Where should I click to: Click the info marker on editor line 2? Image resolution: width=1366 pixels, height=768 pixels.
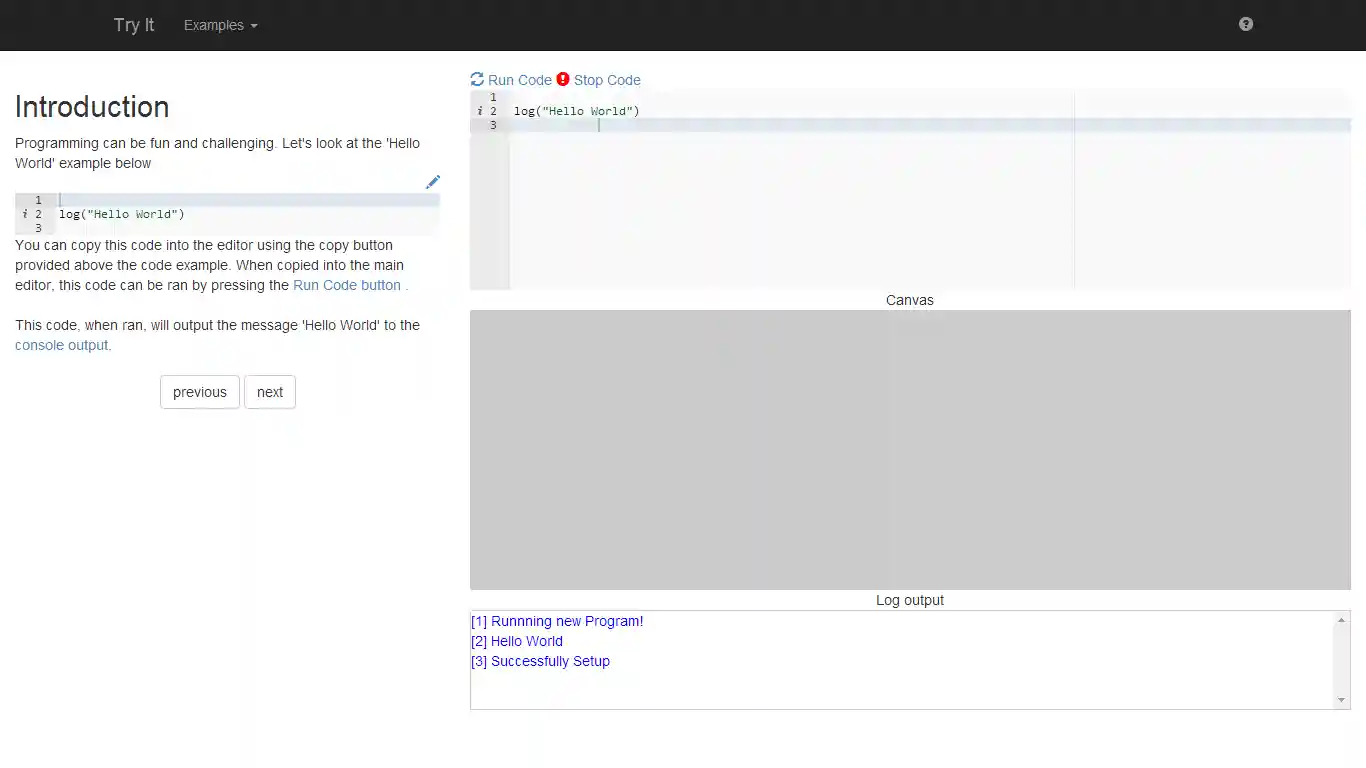480,111
